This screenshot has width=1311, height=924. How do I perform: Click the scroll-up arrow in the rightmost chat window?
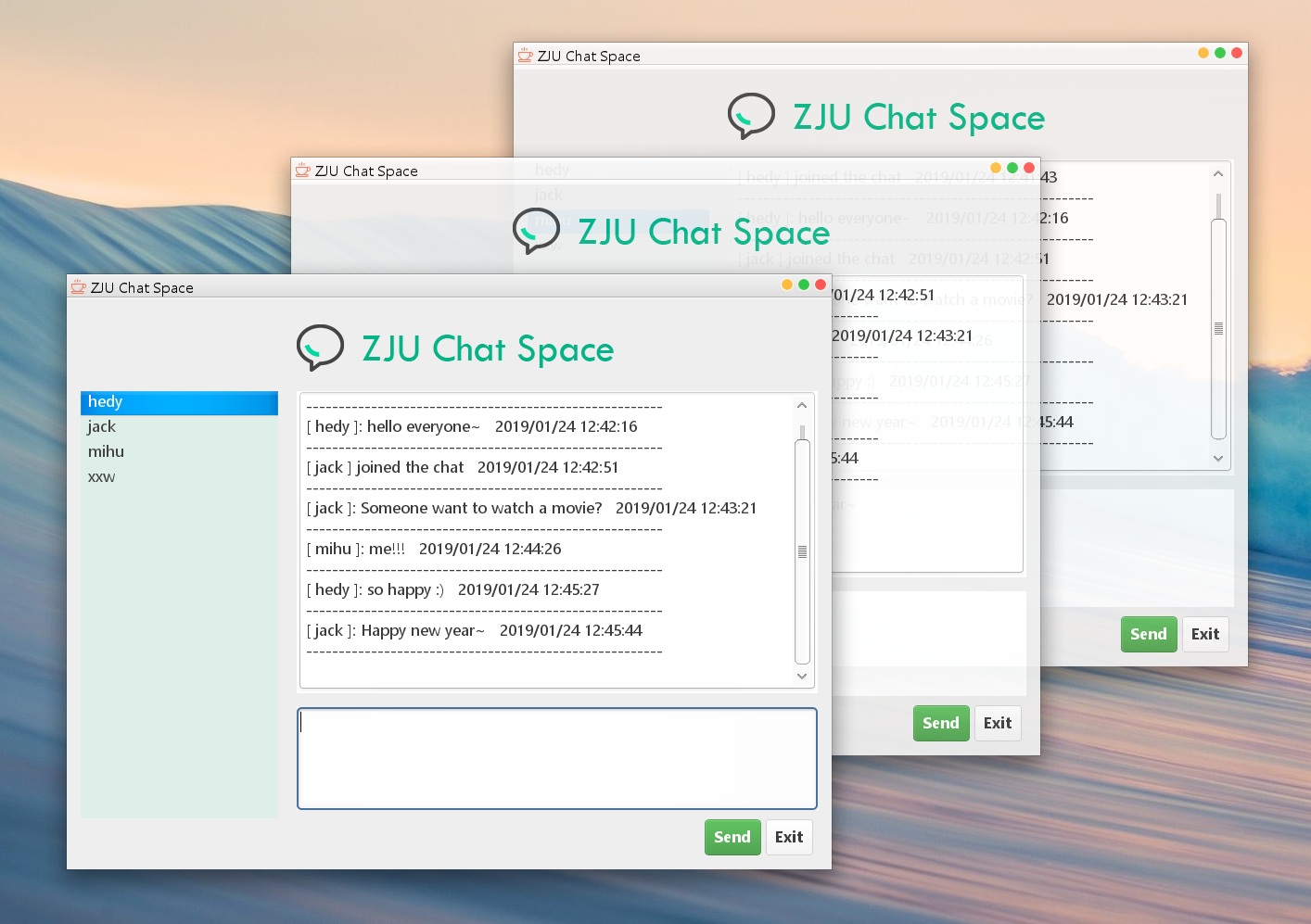(1217, 172)
